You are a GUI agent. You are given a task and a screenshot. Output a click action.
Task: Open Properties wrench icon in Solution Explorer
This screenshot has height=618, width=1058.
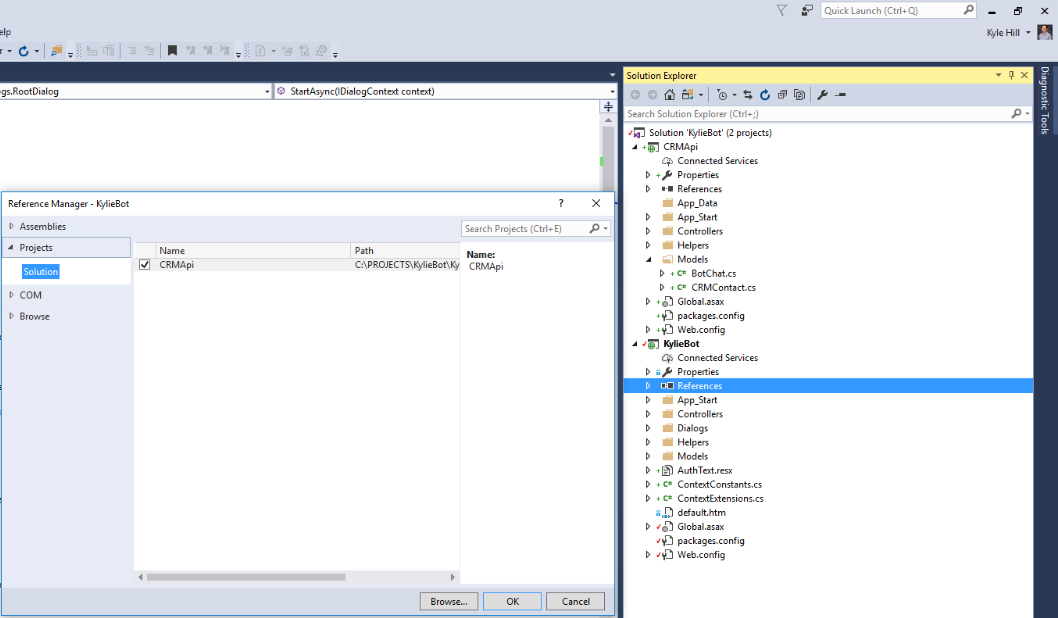[x=822, y=94]
